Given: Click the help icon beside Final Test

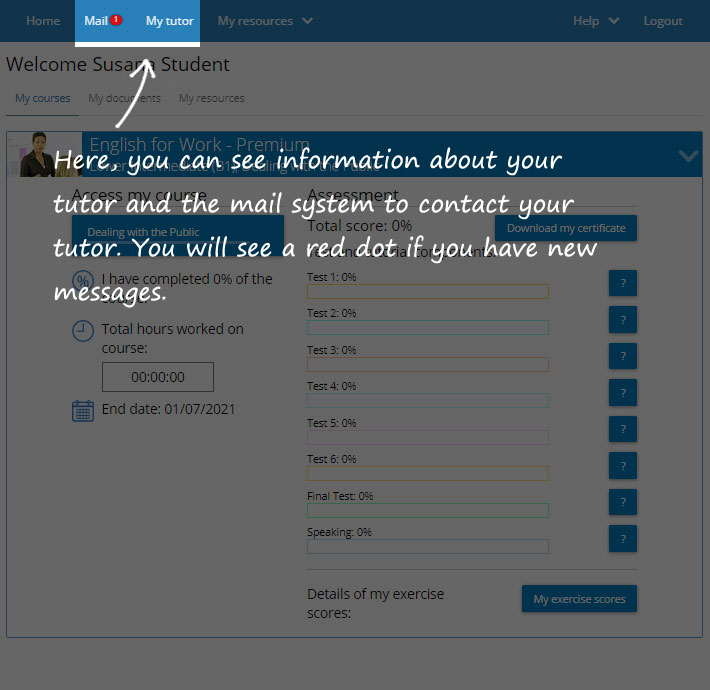Looking at the screenshot, I should (x=622, y=502).
